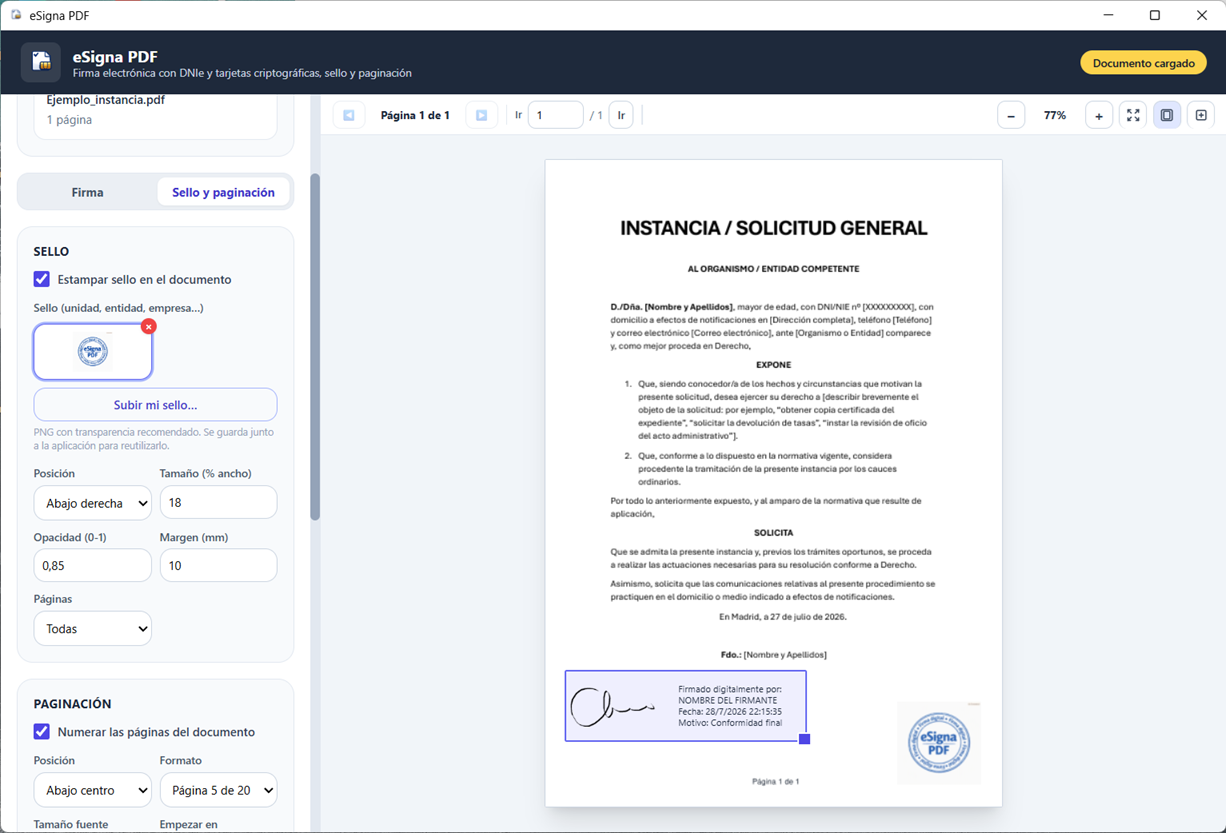The width and height of the screenshot is (1226, 833).
Task: Click the Margen (mm) field
Action: coord(219,565)
